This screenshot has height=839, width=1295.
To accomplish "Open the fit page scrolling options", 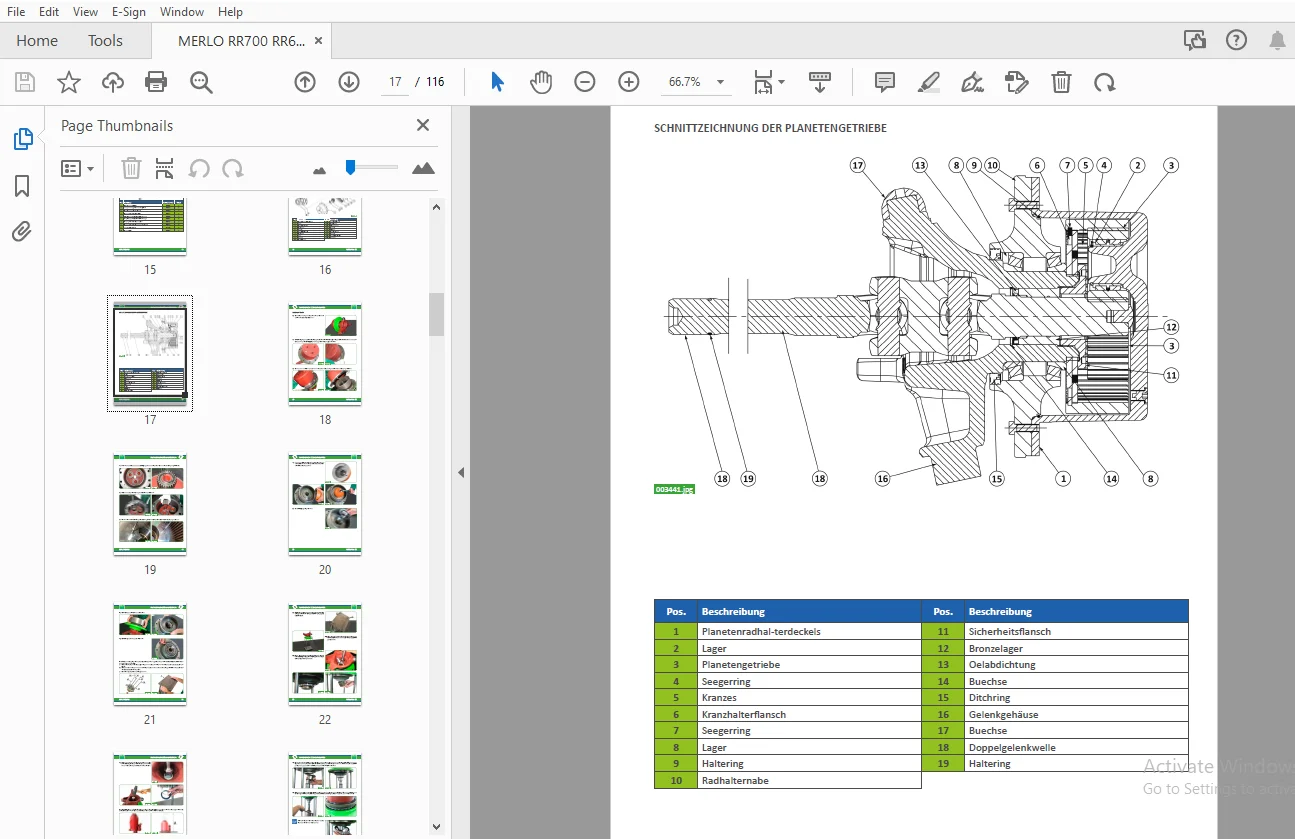I will pyautogui.click(x=768, y=82).
